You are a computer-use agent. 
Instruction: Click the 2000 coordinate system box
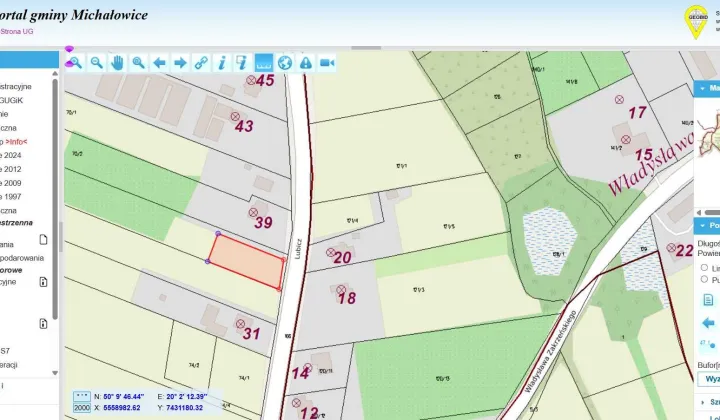click(x=82, y=408)
